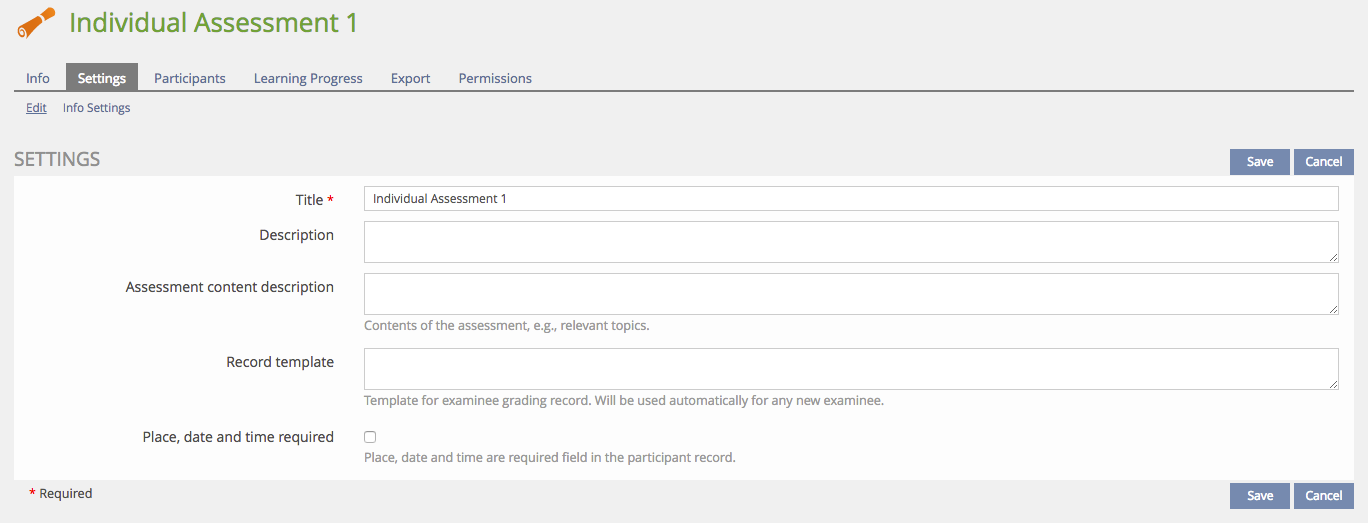Open the Info tab

(38, 78)
